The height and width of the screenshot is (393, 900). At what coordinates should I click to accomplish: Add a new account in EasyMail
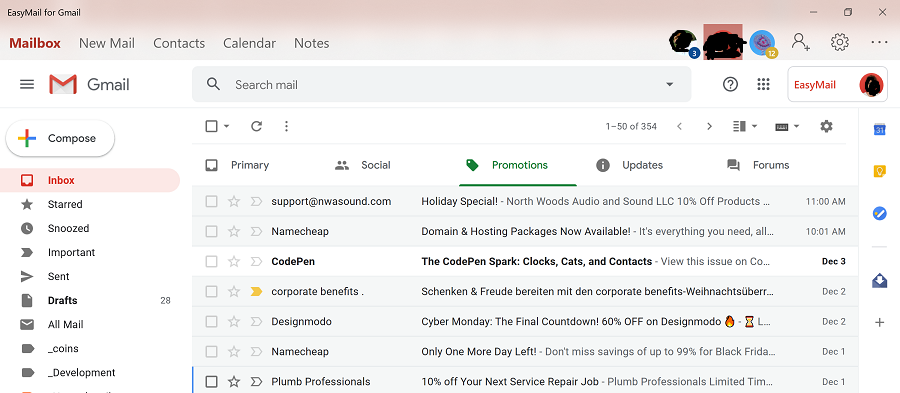tap(801, 42)
